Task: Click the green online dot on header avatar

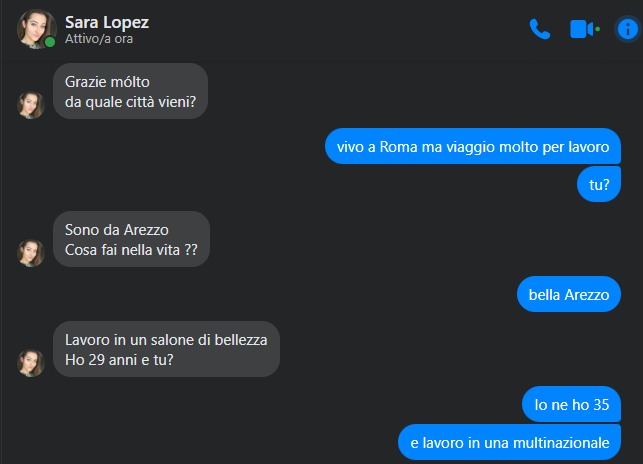Action: (50, 42)
